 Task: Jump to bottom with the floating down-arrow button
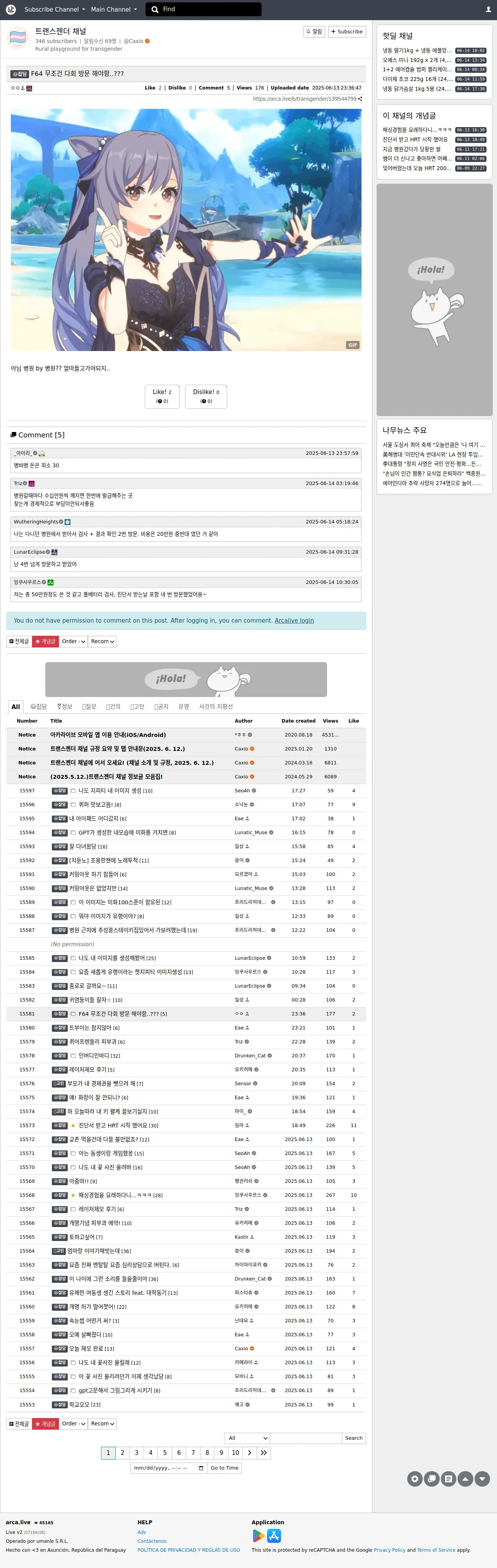pyautogui.click(x=482, y=1478)
